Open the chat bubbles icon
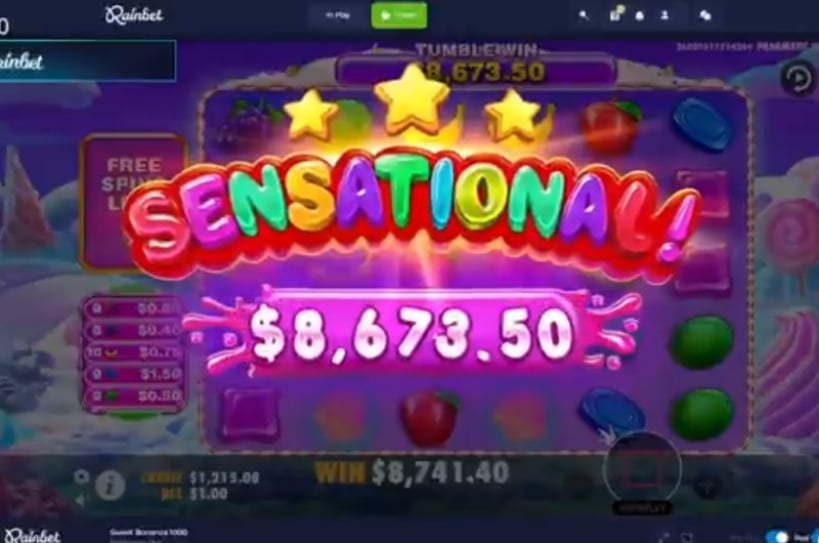Screen dimensions: 819x543 pos(705,16)
